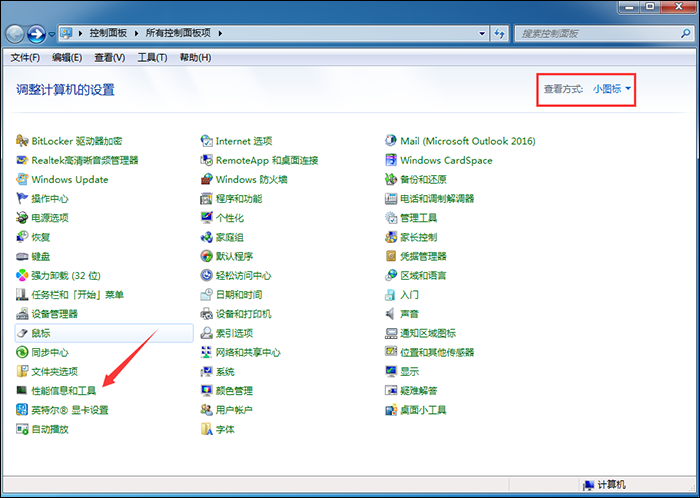700x498 pixels.
Task: Click the 网络和共享中心 icon
Action: (207, 353)
